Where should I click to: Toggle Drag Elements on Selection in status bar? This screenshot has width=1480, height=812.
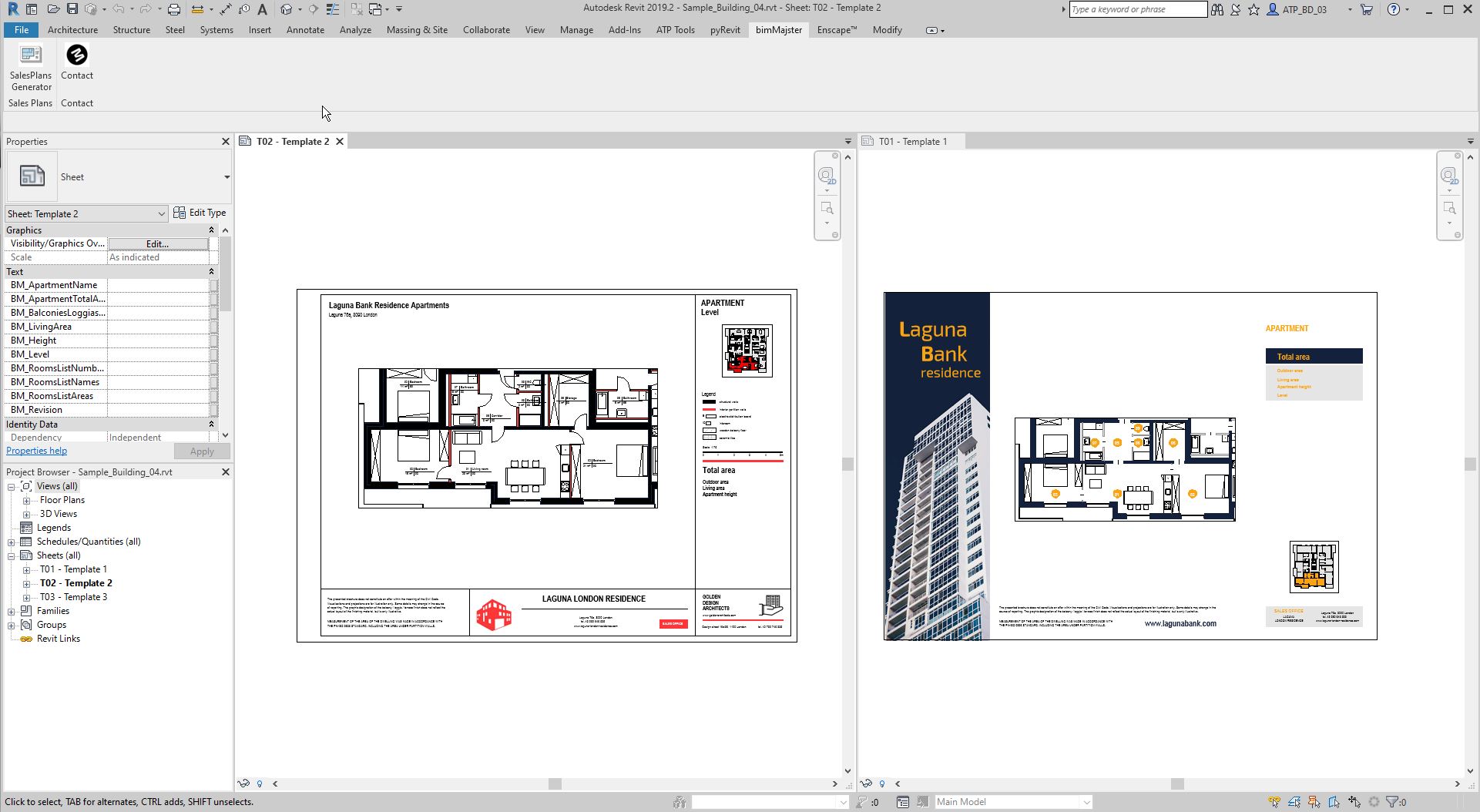(x=1354, y=802)
